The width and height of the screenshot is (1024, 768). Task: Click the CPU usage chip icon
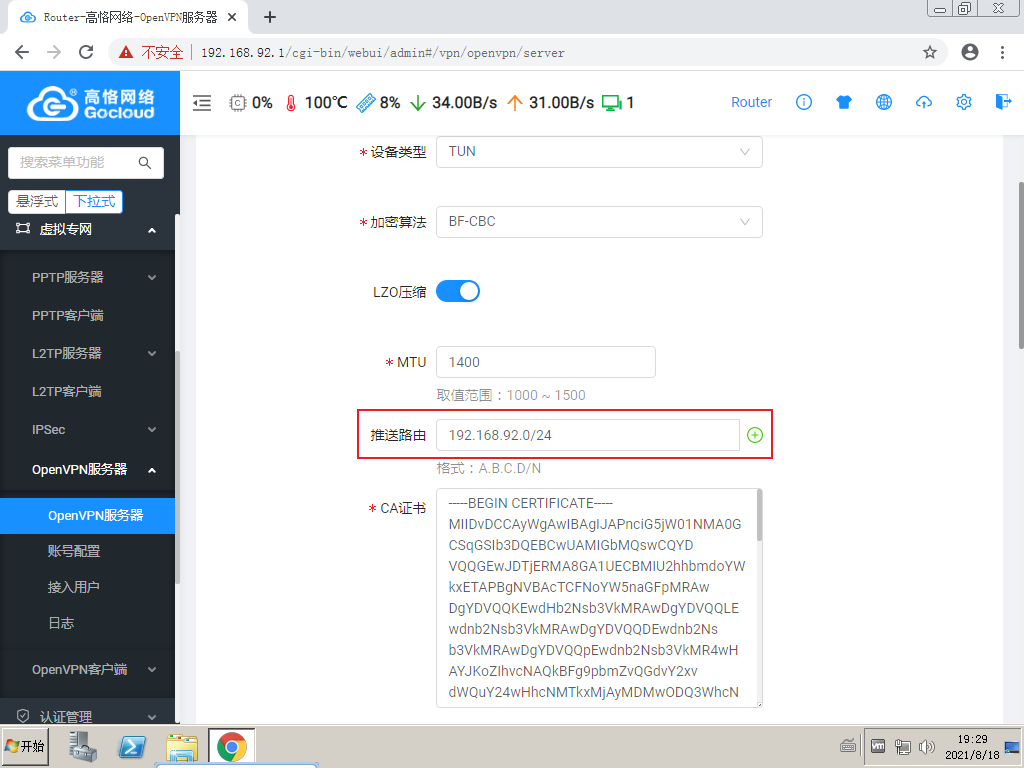click(x=238, y=103)
